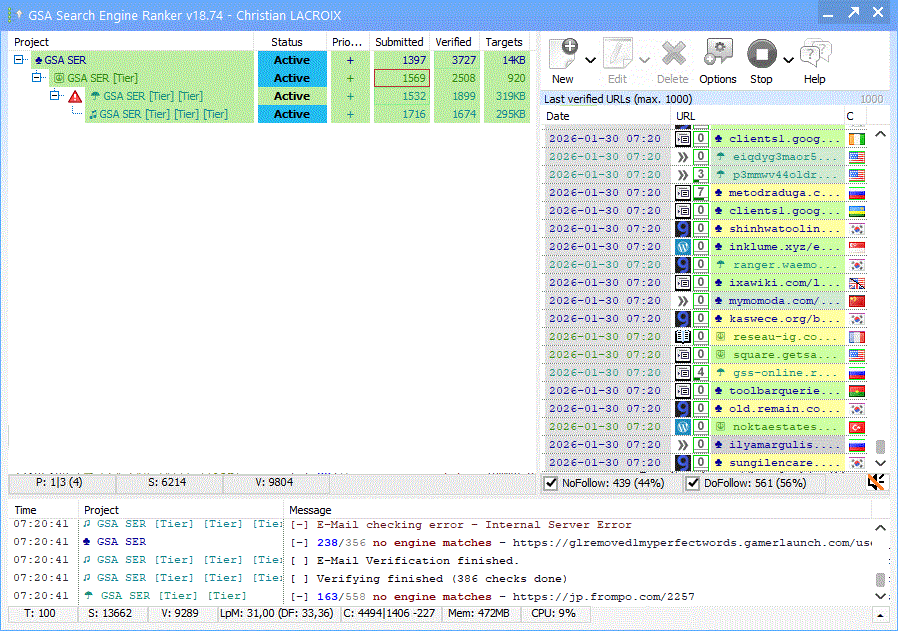Open the dropdown arrow next to New
This screenshot has width=898, height=631.
591,61
